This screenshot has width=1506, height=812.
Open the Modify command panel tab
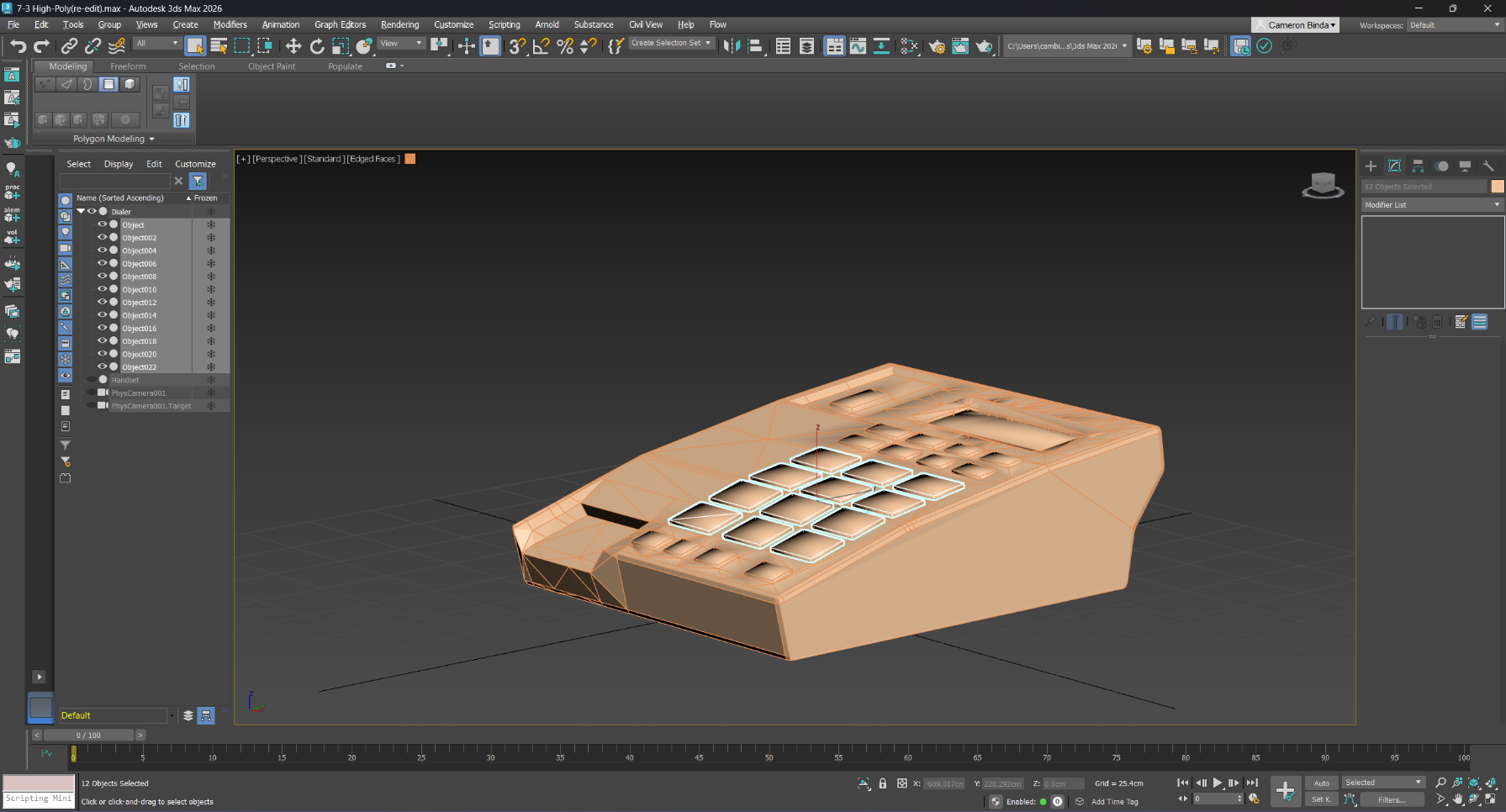(x=1394, y=166)
